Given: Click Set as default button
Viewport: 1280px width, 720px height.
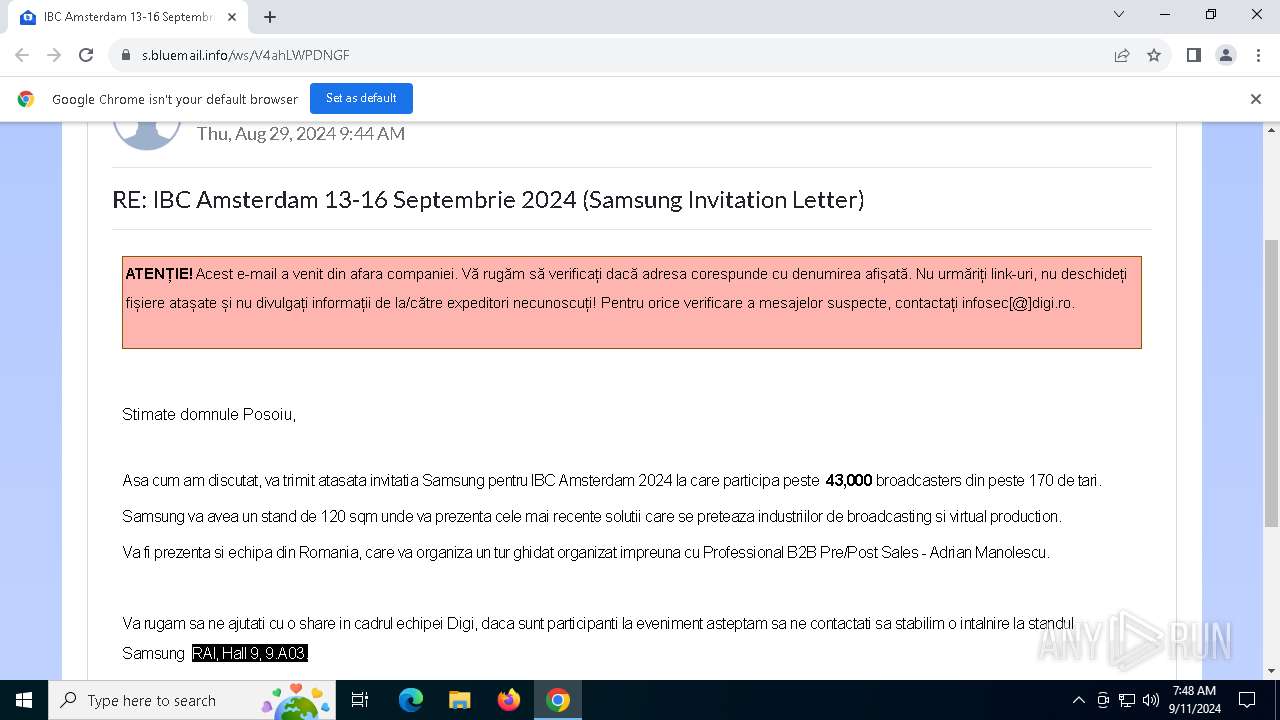Looking at the screenshot, I should (361, 98).
